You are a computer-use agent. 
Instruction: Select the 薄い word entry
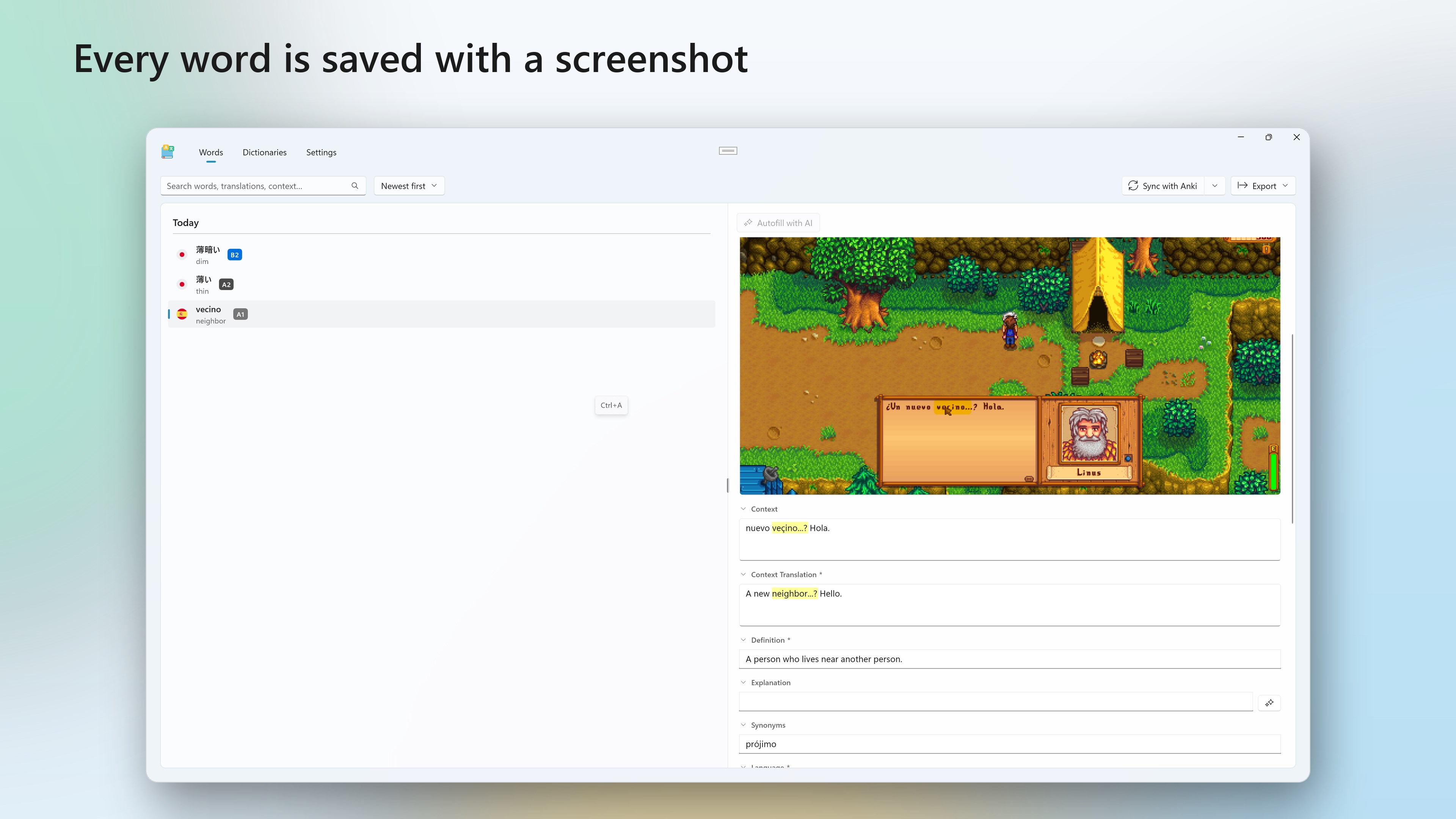(x=441, y=284)
